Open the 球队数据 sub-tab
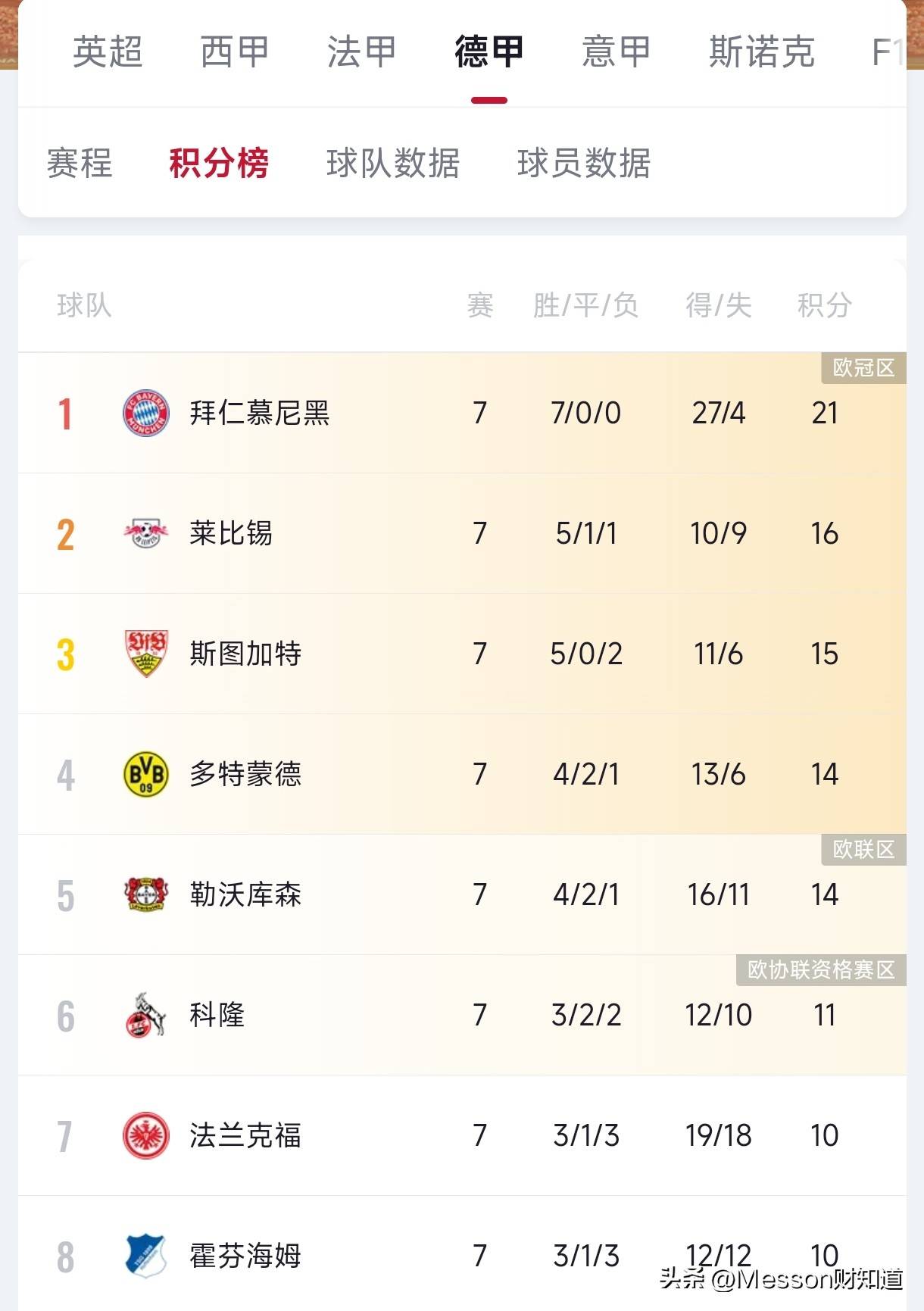The height and width of the screenshot is (1311, 924). (393, 163)
